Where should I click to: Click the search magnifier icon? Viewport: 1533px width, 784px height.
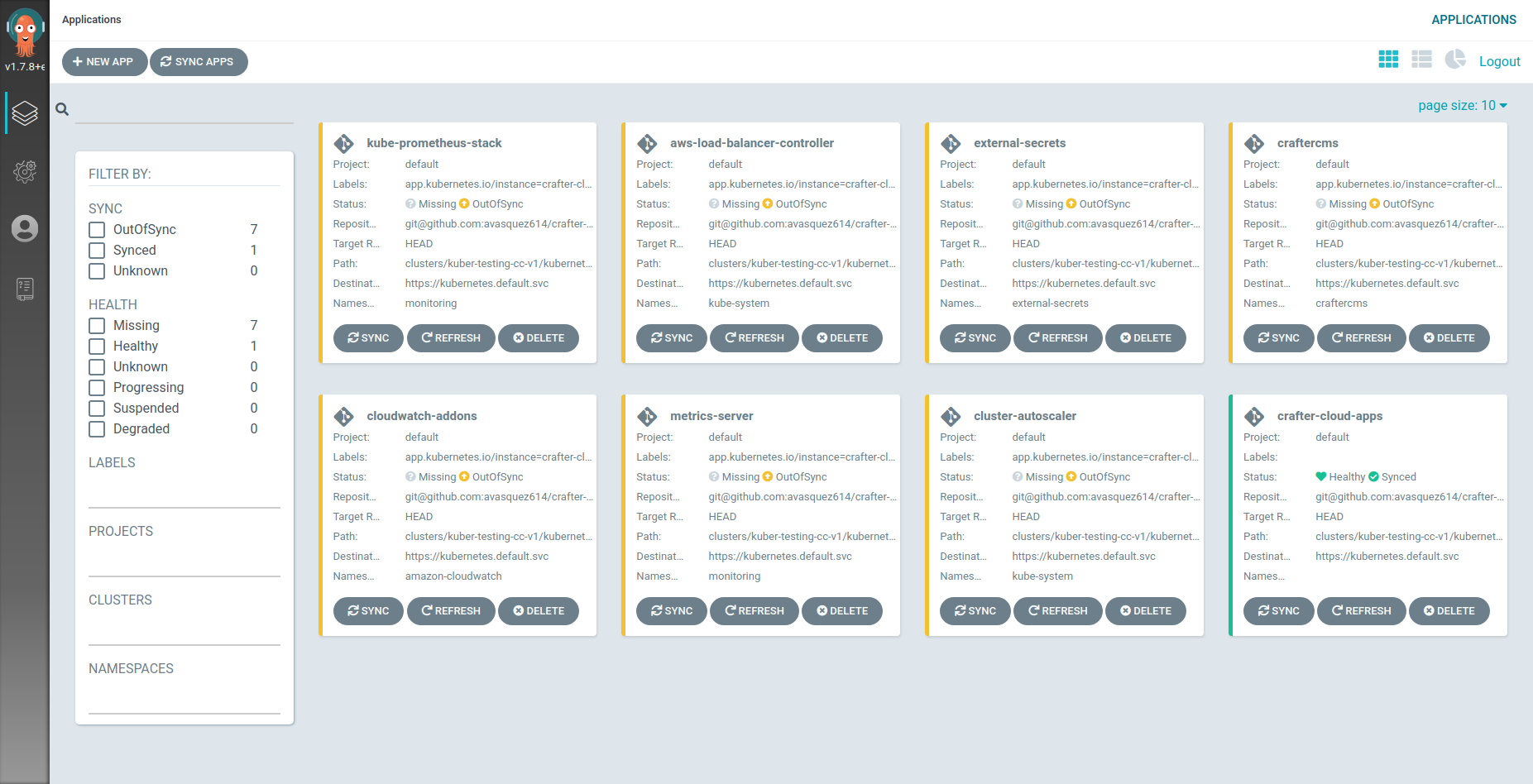(62, 109)
